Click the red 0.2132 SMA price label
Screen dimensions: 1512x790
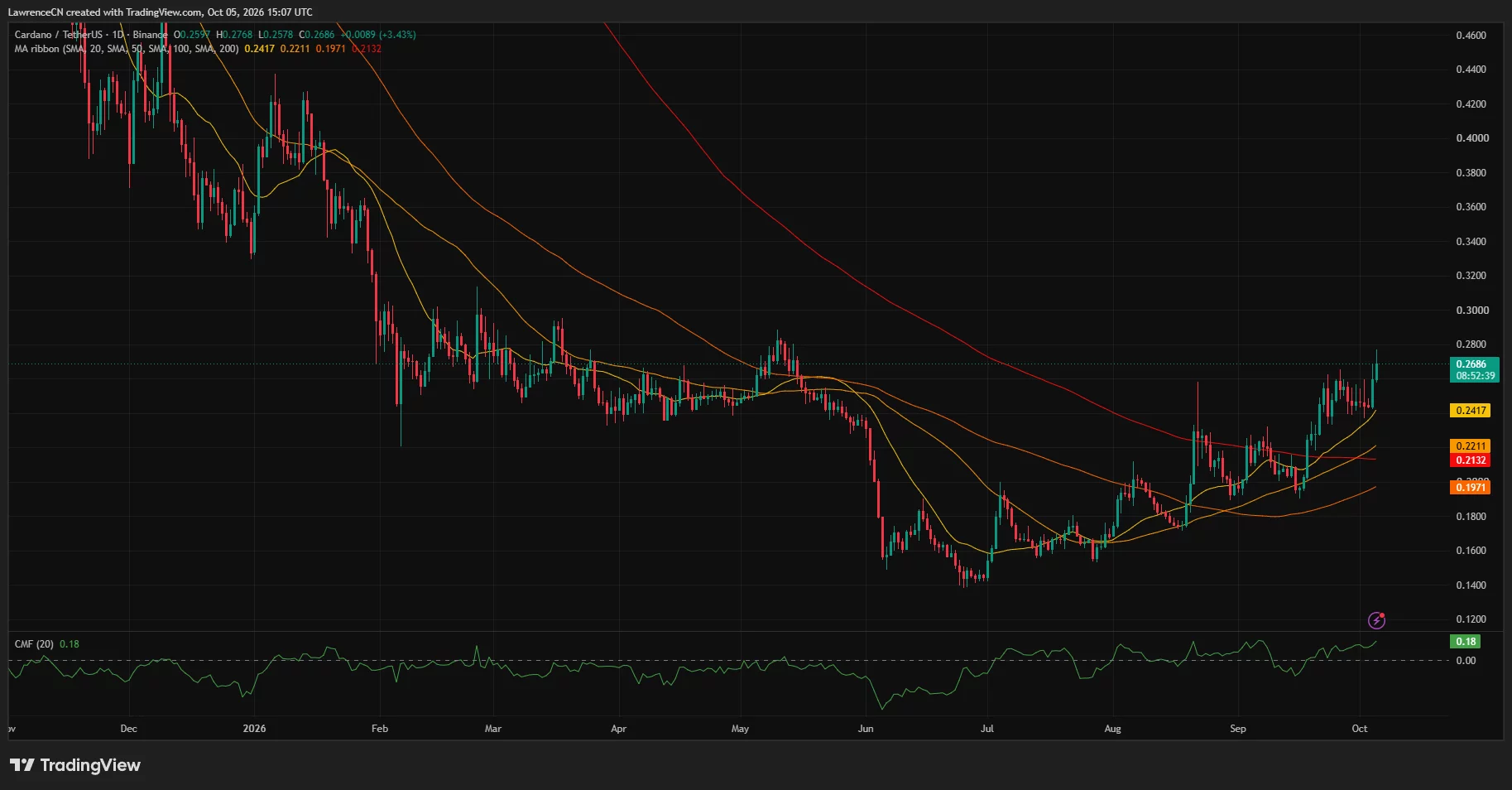[x=1471, y=460]
